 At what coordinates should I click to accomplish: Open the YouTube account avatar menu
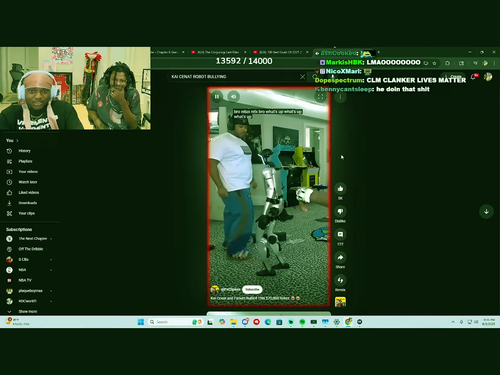(x=488, y=77)
